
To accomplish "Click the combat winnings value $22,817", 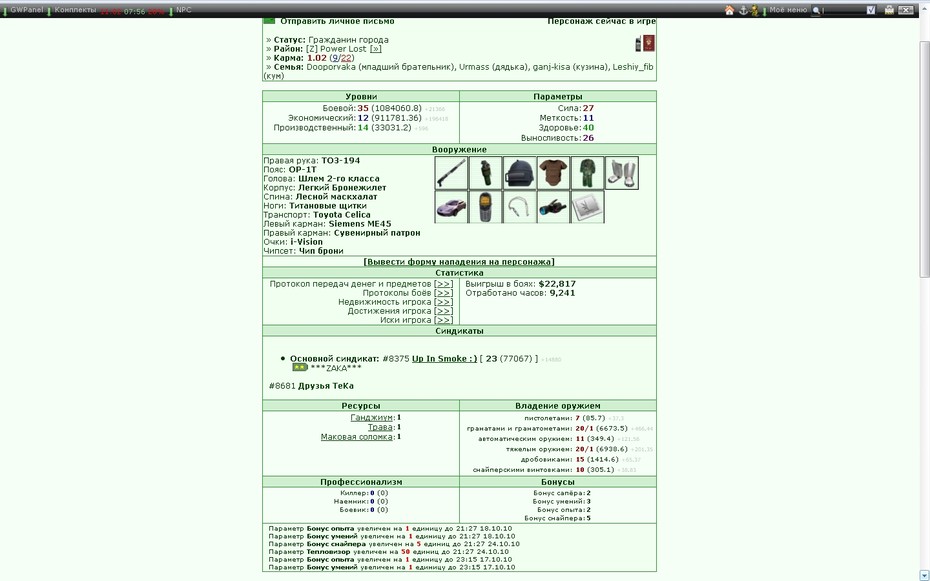I will 557,284.
